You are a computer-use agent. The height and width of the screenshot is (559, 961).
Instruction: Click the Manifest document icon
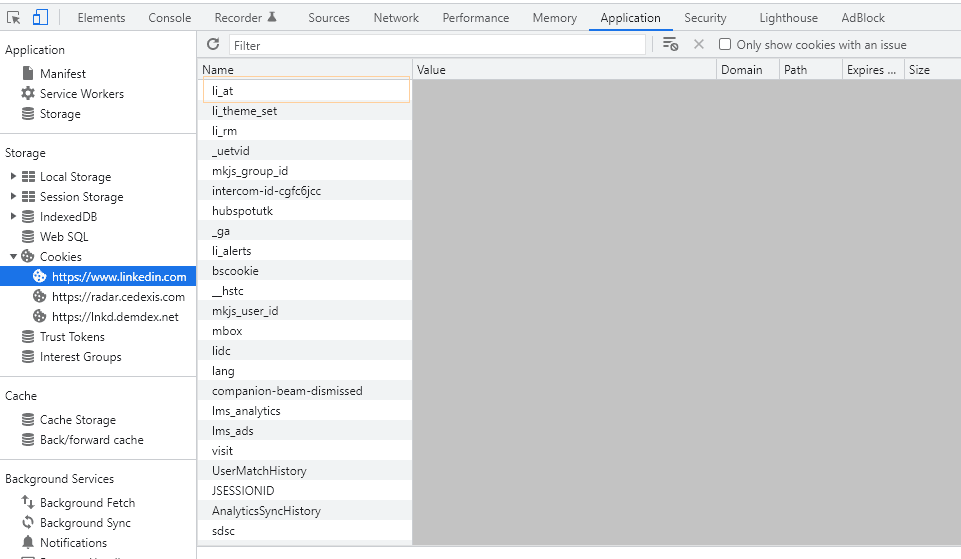(28, 74)
